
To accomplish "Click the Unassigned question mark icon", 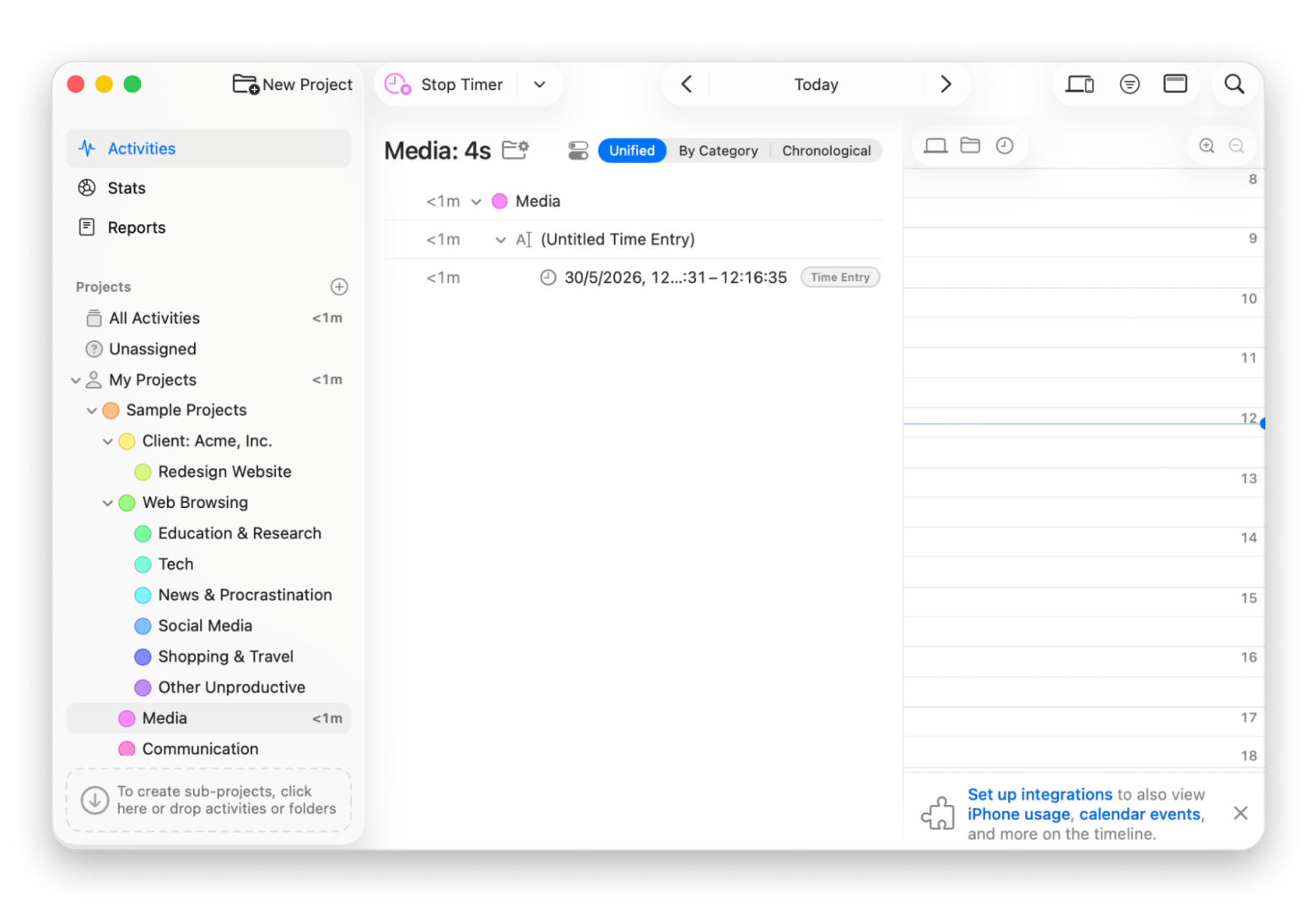I will click(x=94, y=349).
